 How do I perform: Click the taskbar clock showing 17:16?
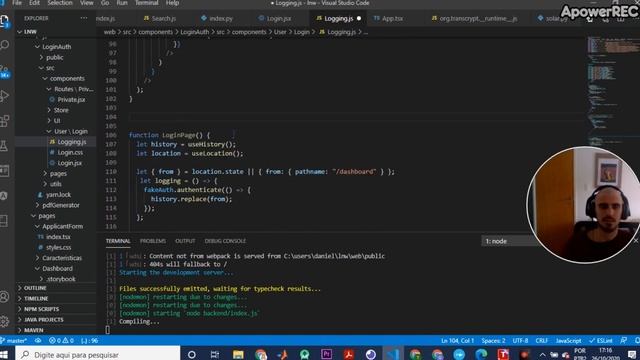605,350
